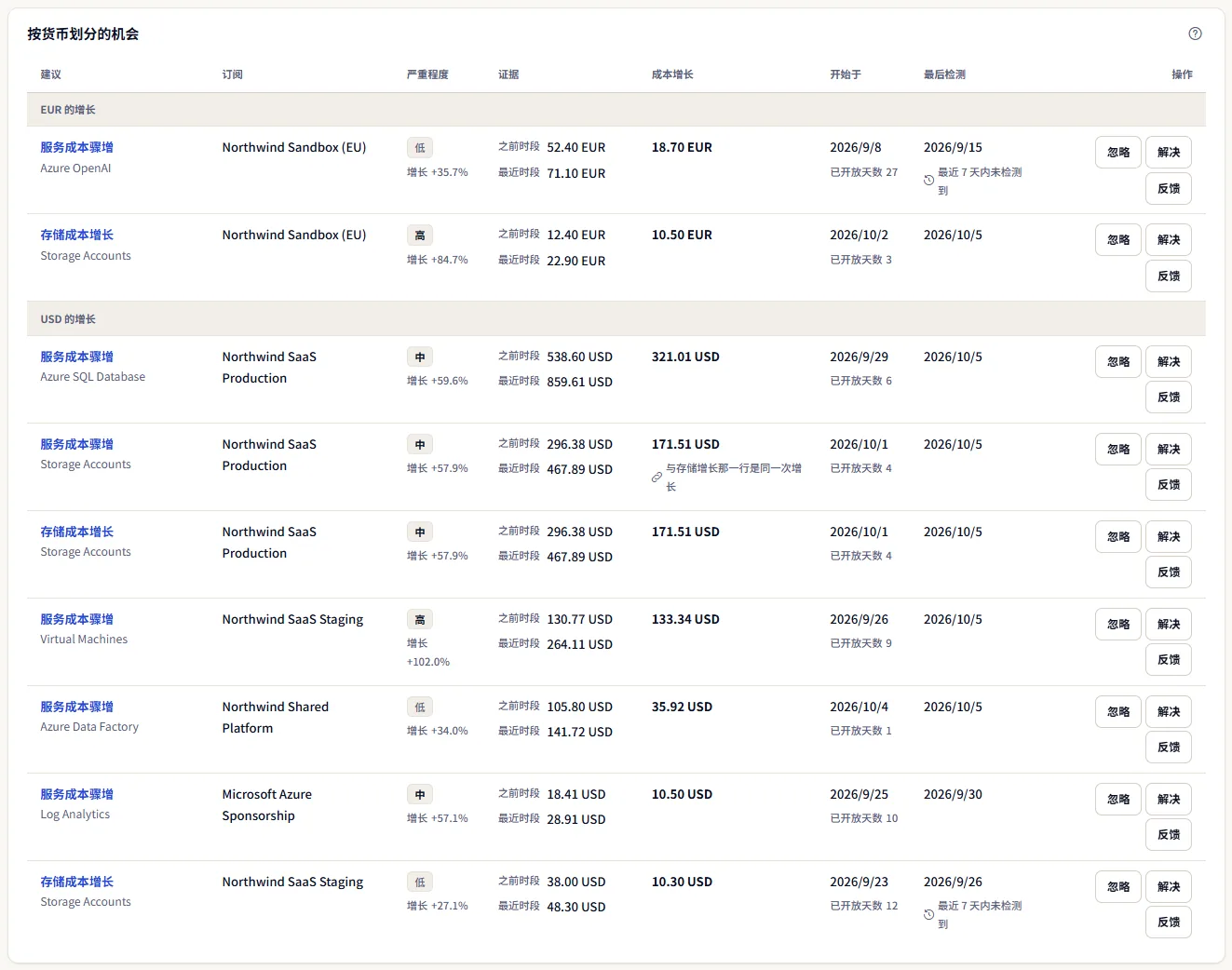Resolve the Virtual Machines cost spike
This screenshot has width=1232, height=970.
point(1169,625)
